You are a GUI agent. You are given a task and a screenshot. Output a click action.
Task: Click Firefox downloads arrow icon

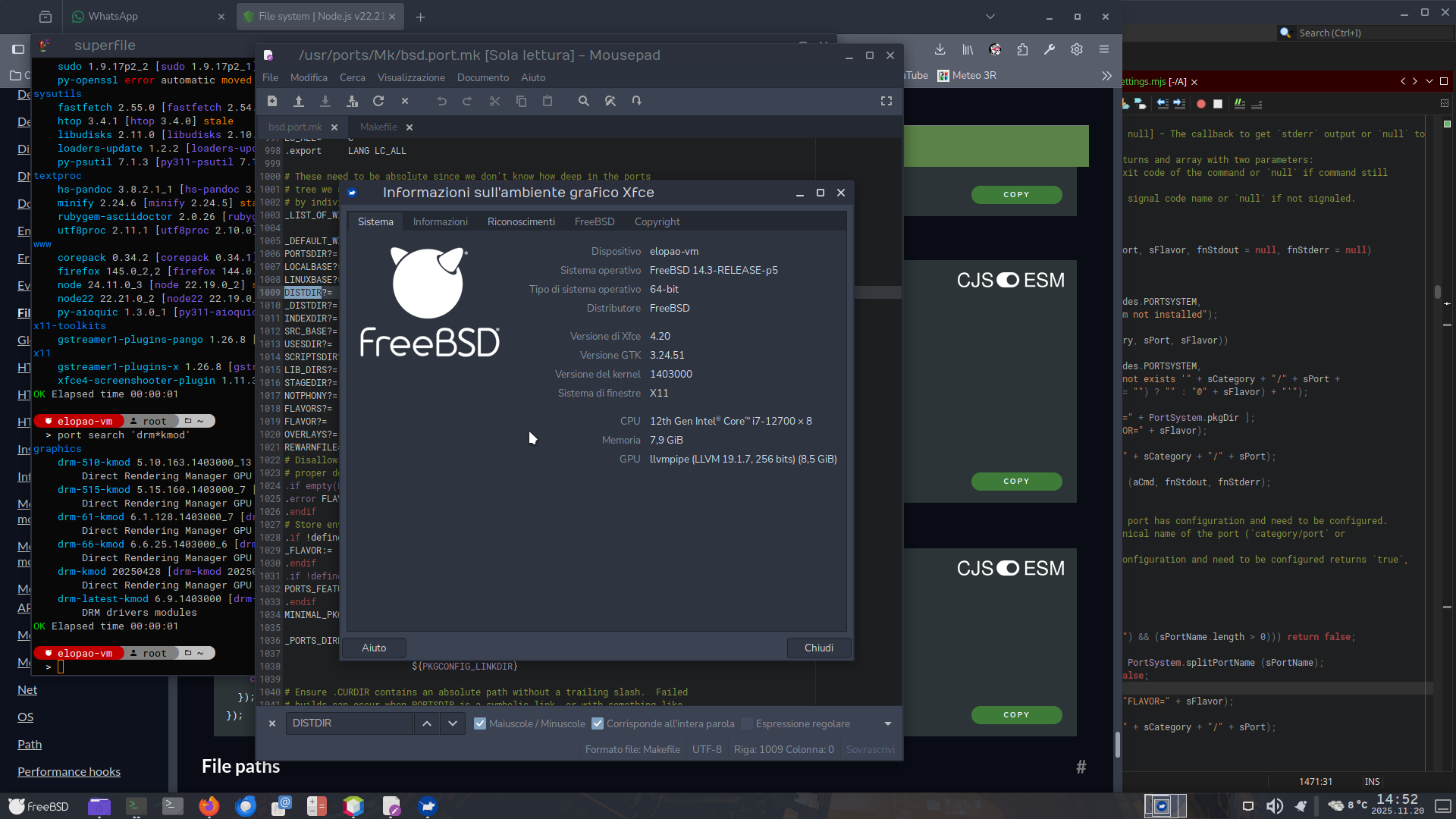[x=940, y=49]
